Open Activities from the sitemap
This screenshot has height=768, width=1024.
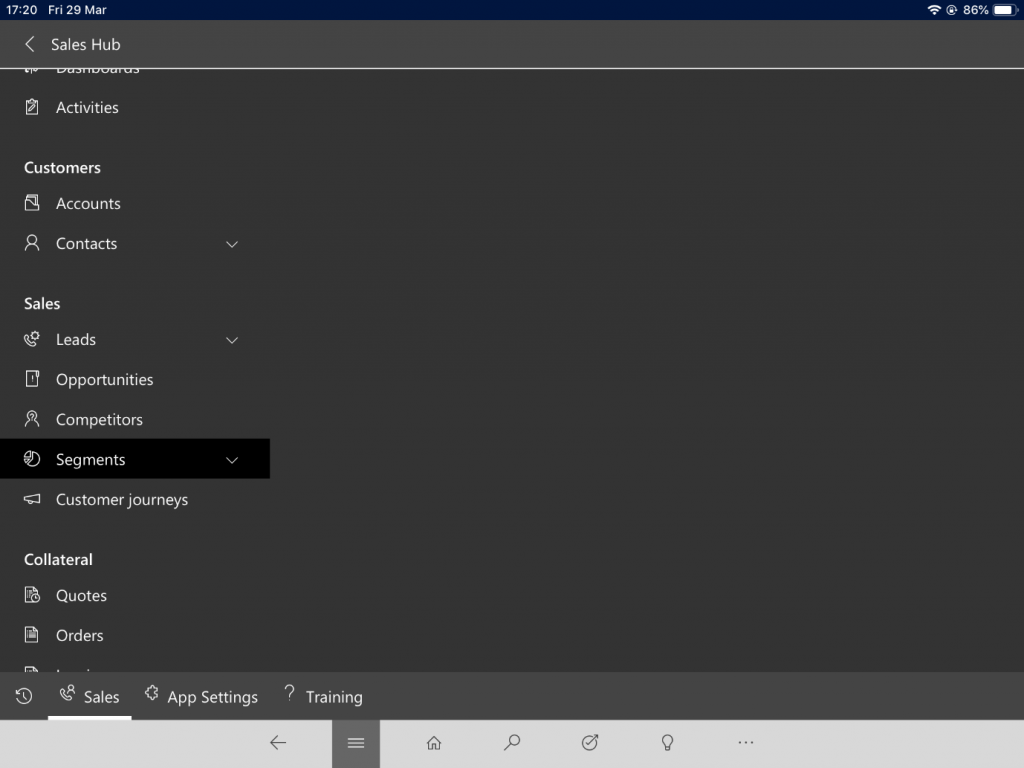(x=87, y=107)
